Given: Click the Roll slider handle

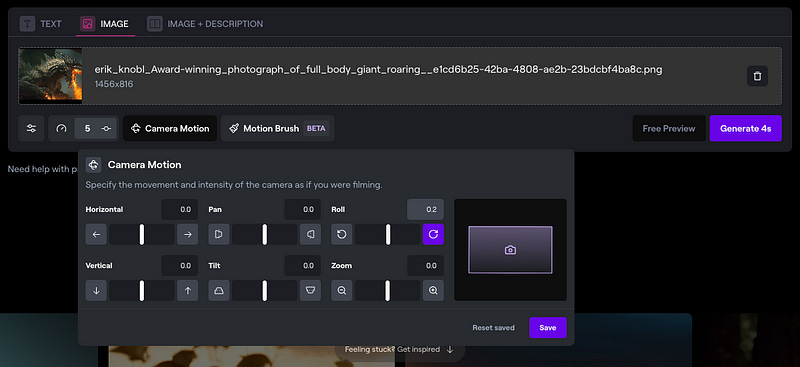Looking at the screenshot, I should tap(388, 234).
